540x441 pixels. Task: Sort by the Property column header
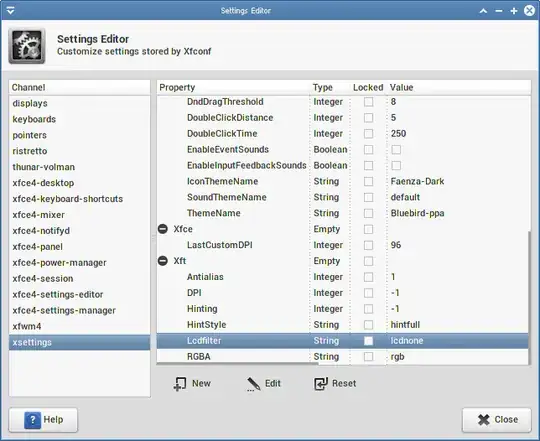point(233,87)
